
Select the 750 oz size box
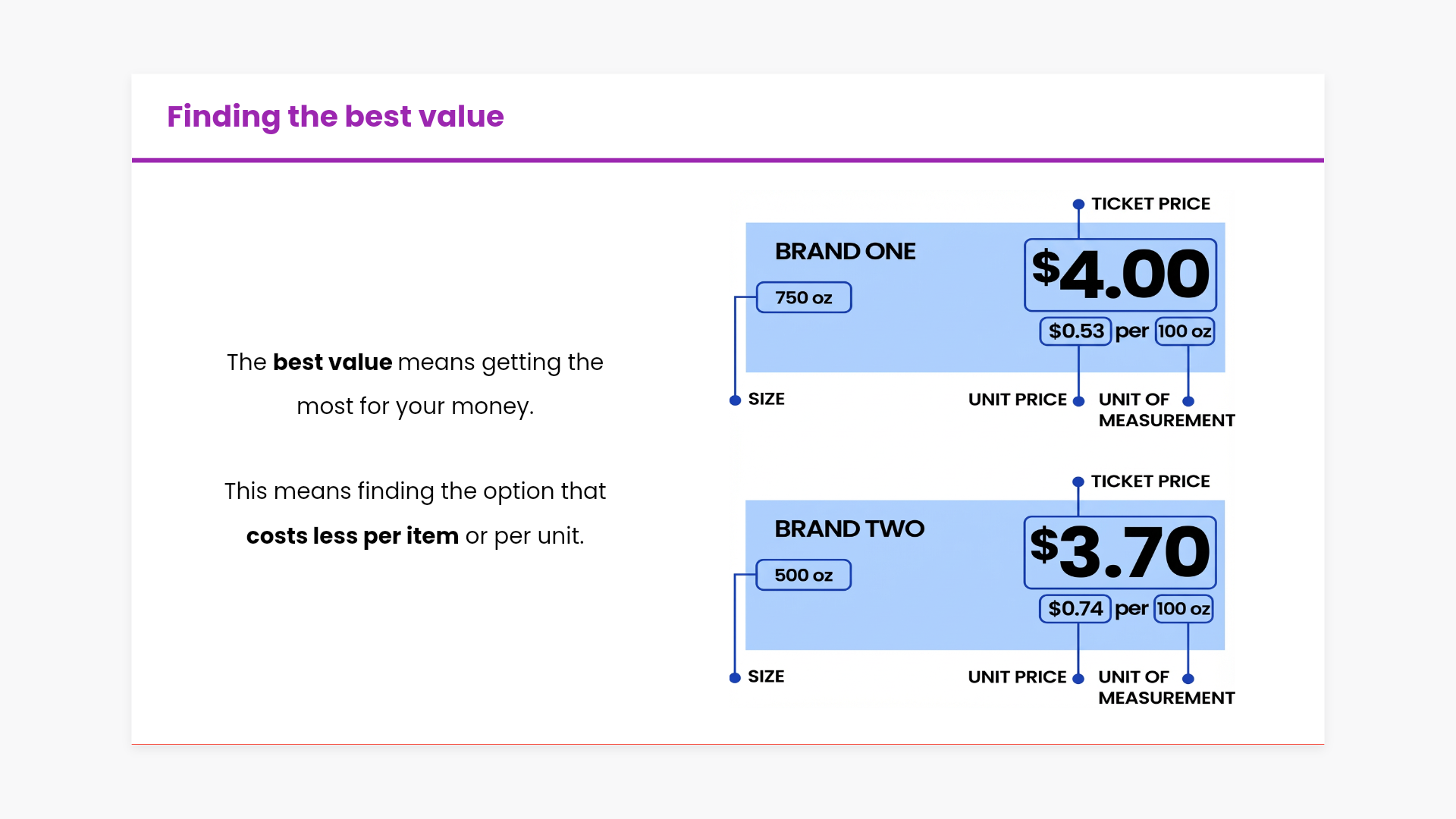(x=803, y=298)
